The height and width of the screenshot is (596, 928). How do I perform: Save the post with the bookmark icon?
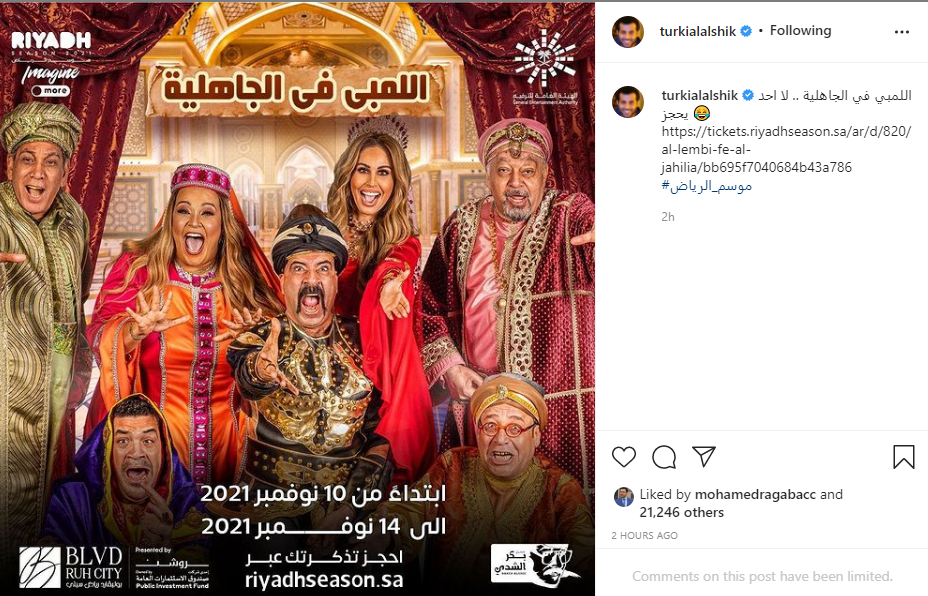[x=904, y=457]
